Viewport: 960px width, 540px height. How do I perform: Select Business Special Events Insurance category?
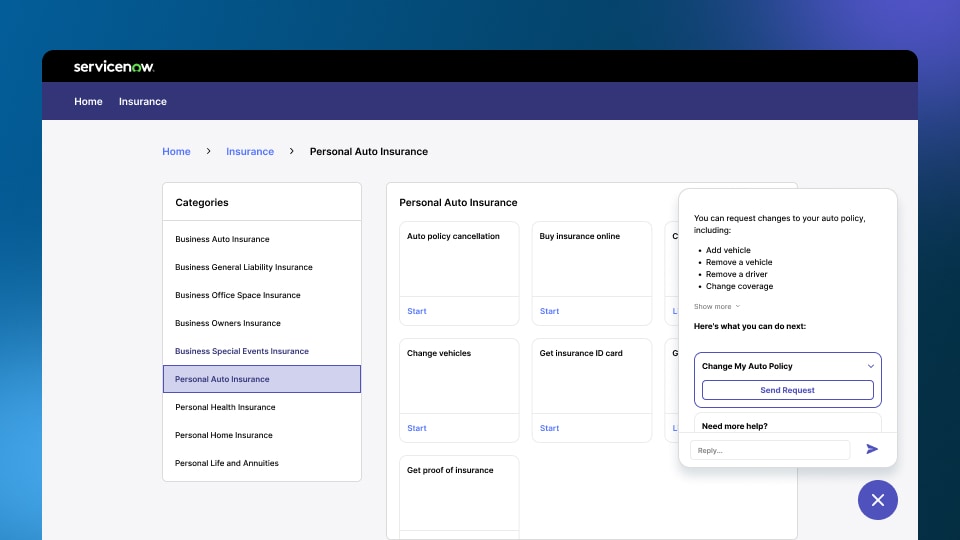pos(262,351)
